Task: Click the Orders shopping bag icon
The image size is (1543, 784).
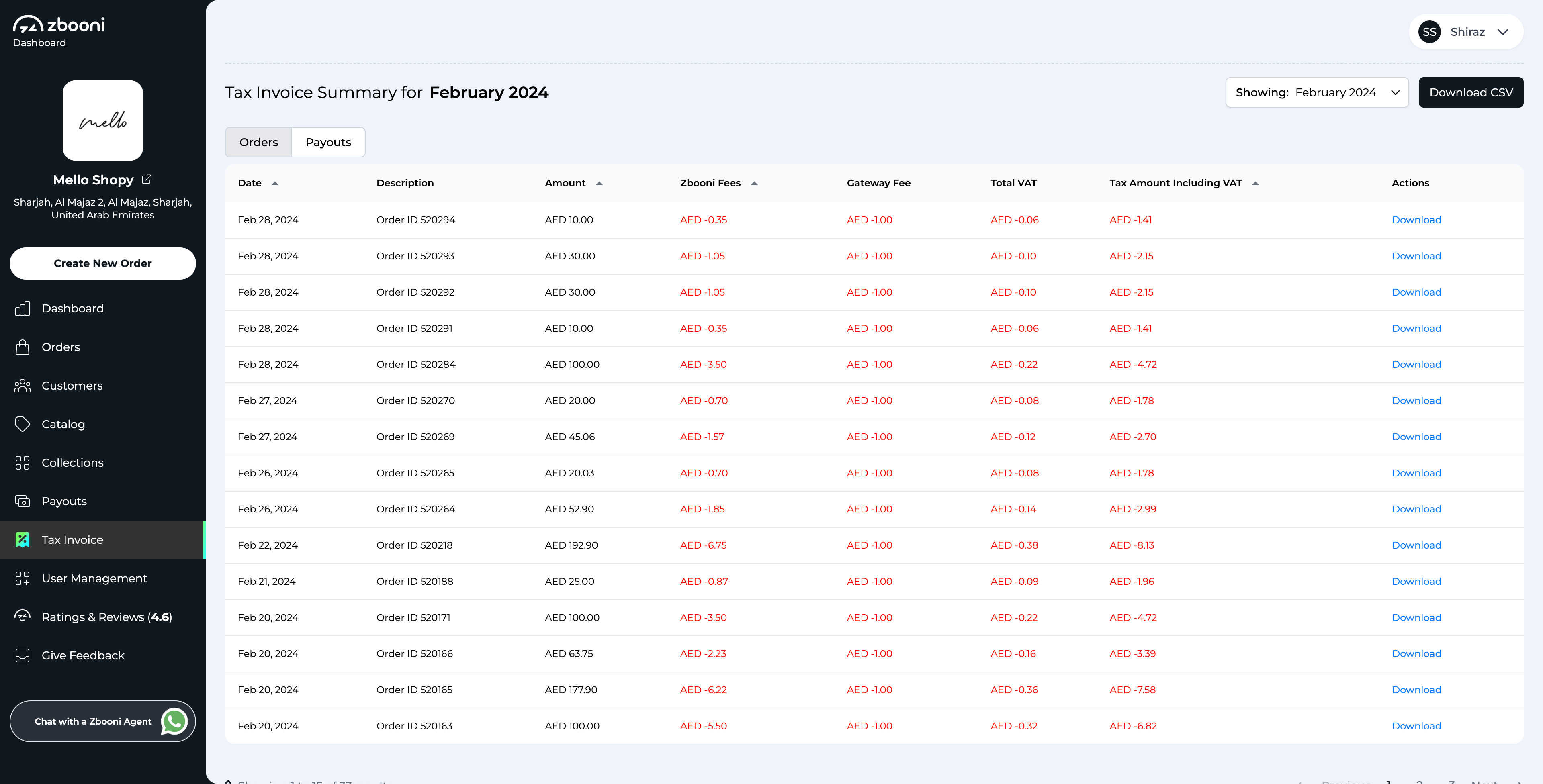Action: click(x=22, y=347)
